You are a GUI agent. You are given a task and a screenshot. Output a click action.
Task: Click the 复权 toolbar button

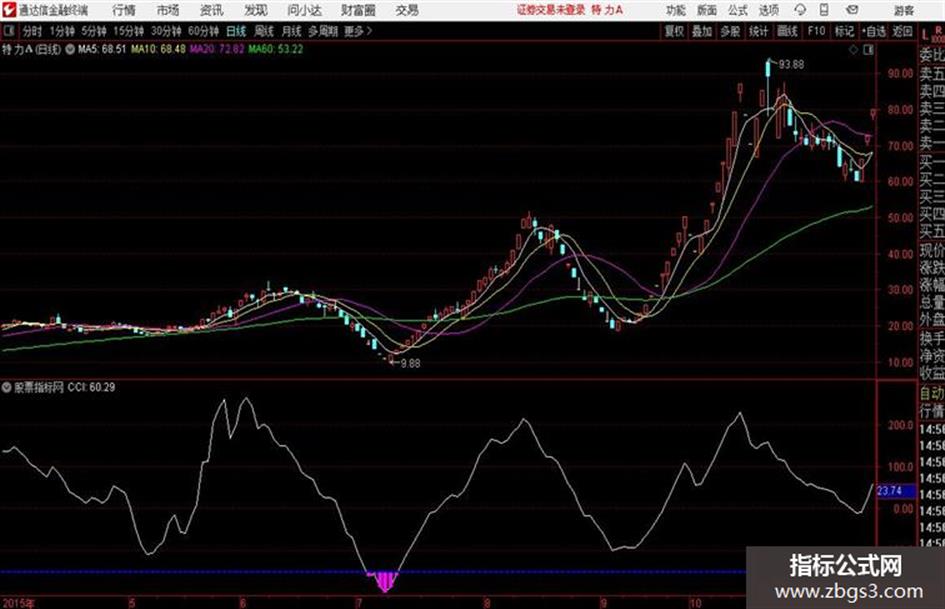click(674, 31)
